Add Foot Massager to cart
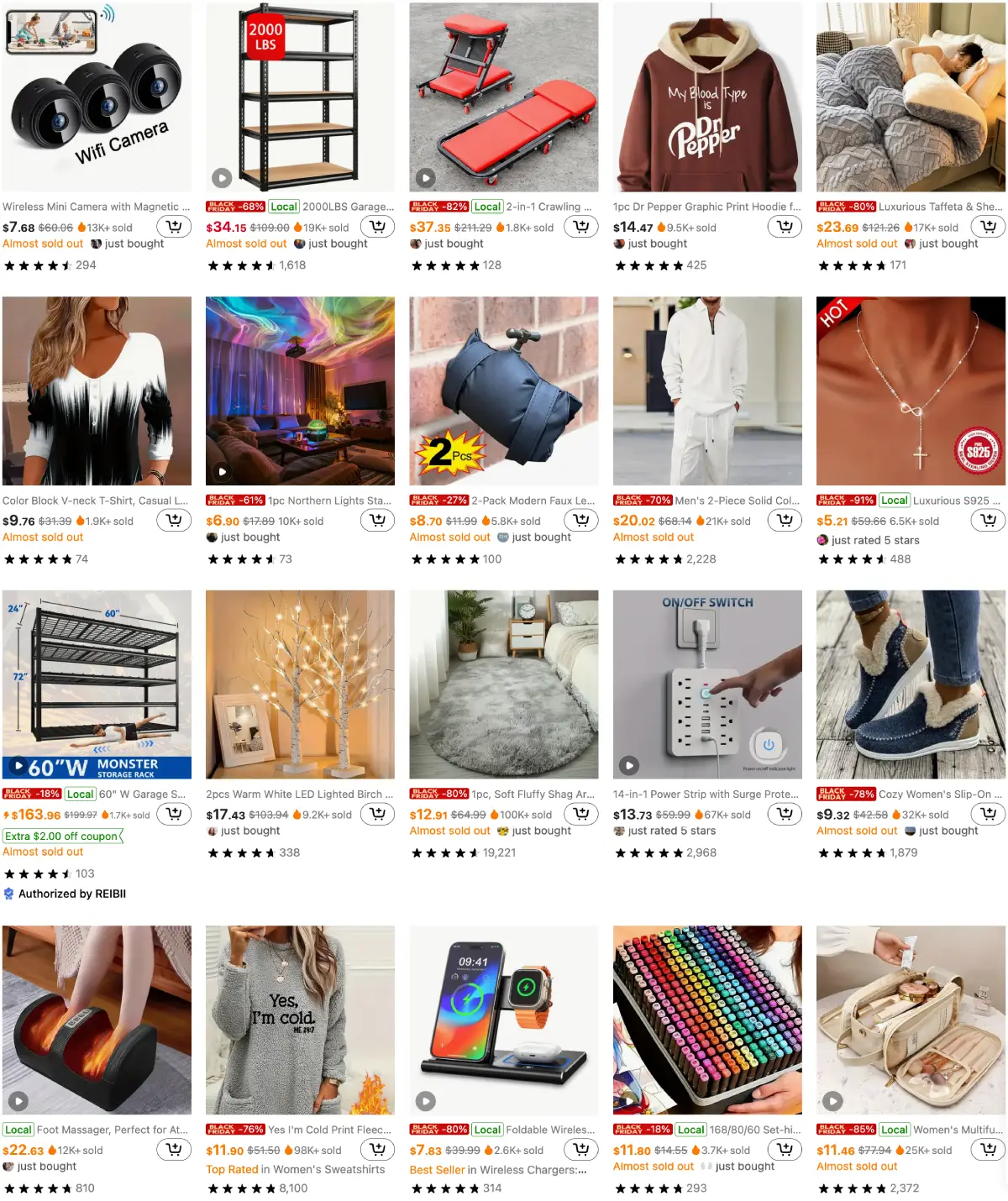The height and width of the screenshot is (1201, 1008). pyautogui.click(x=174, y=1150)
